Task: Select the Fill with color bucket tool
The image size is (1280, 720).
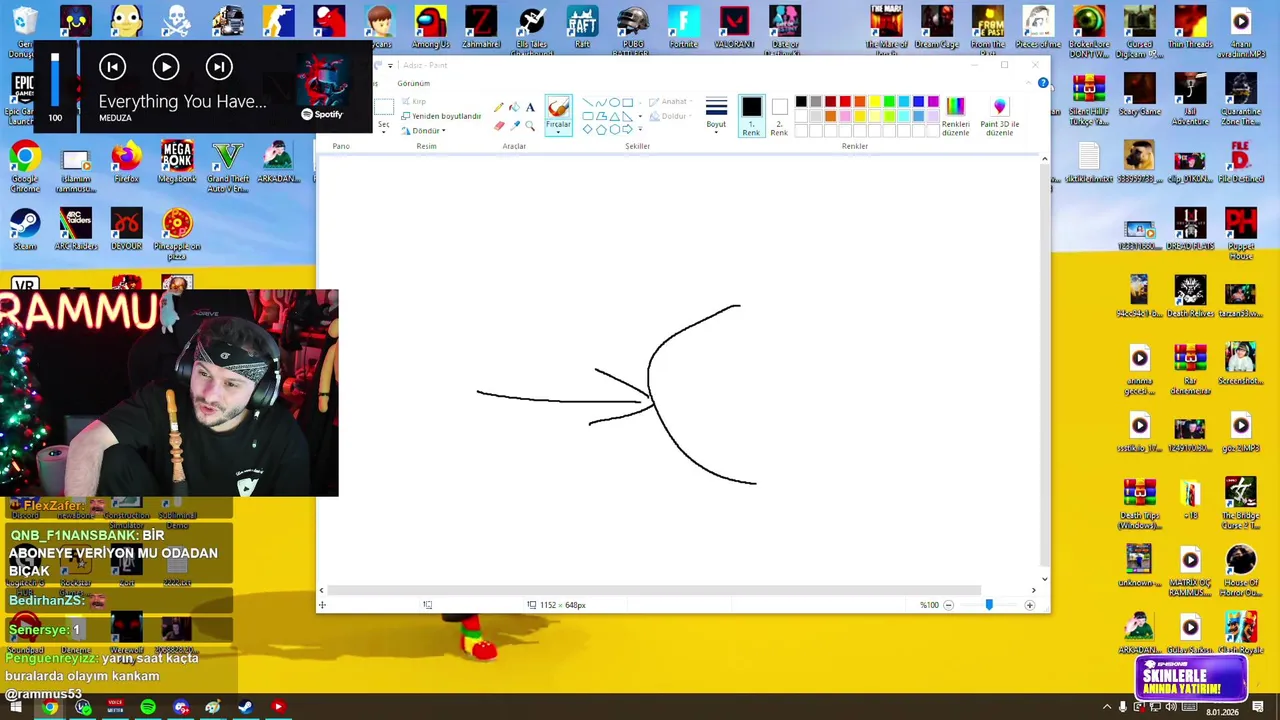Action: coord(514,108)
